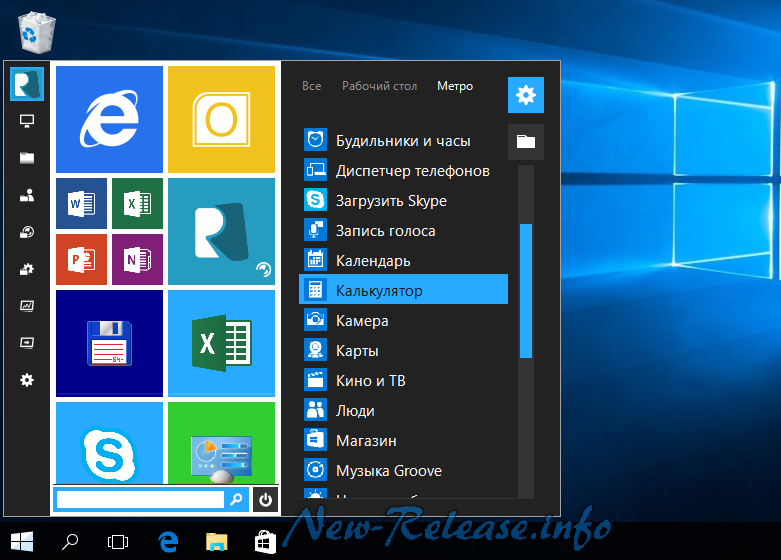
Task: Click the Run command sidebar icon
Action: click(27, 343)
